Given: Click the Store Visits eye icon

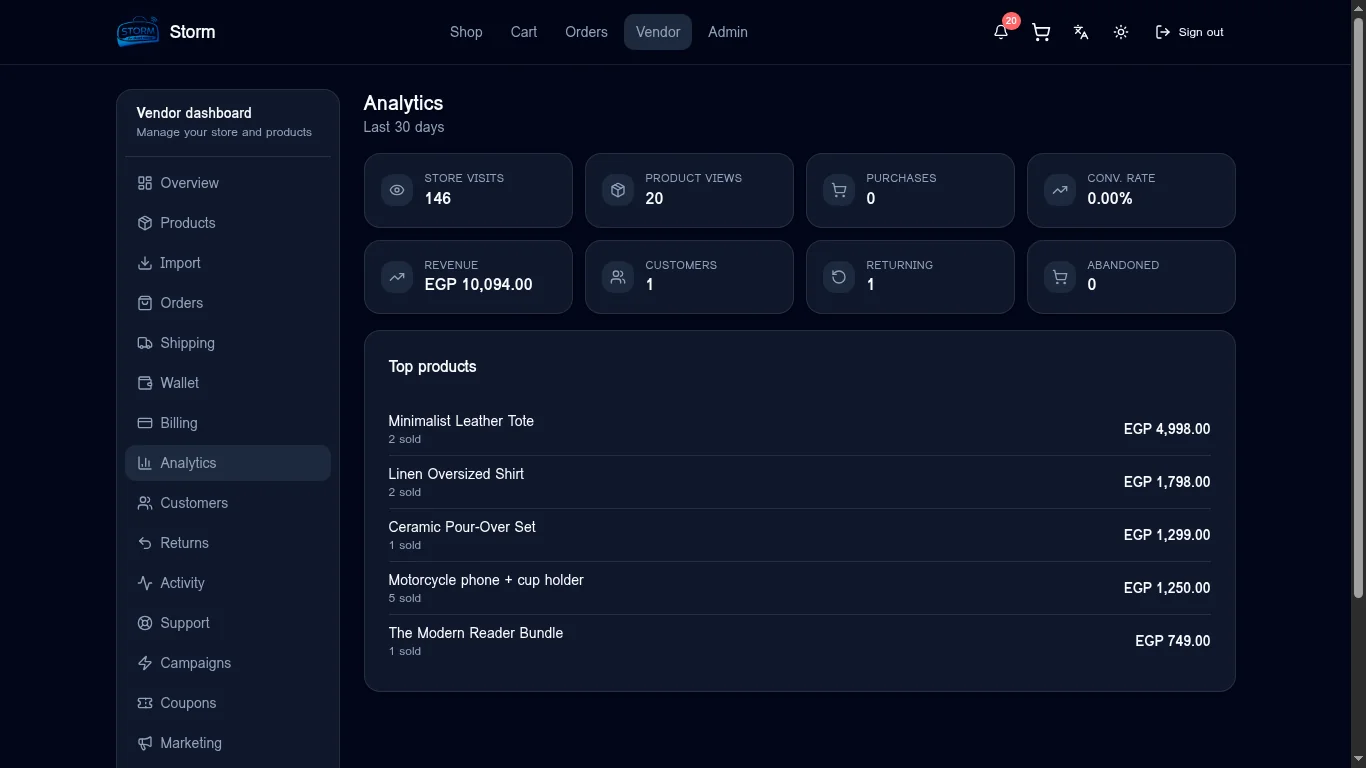Looking at the screenshot, I should pos(397,190).
